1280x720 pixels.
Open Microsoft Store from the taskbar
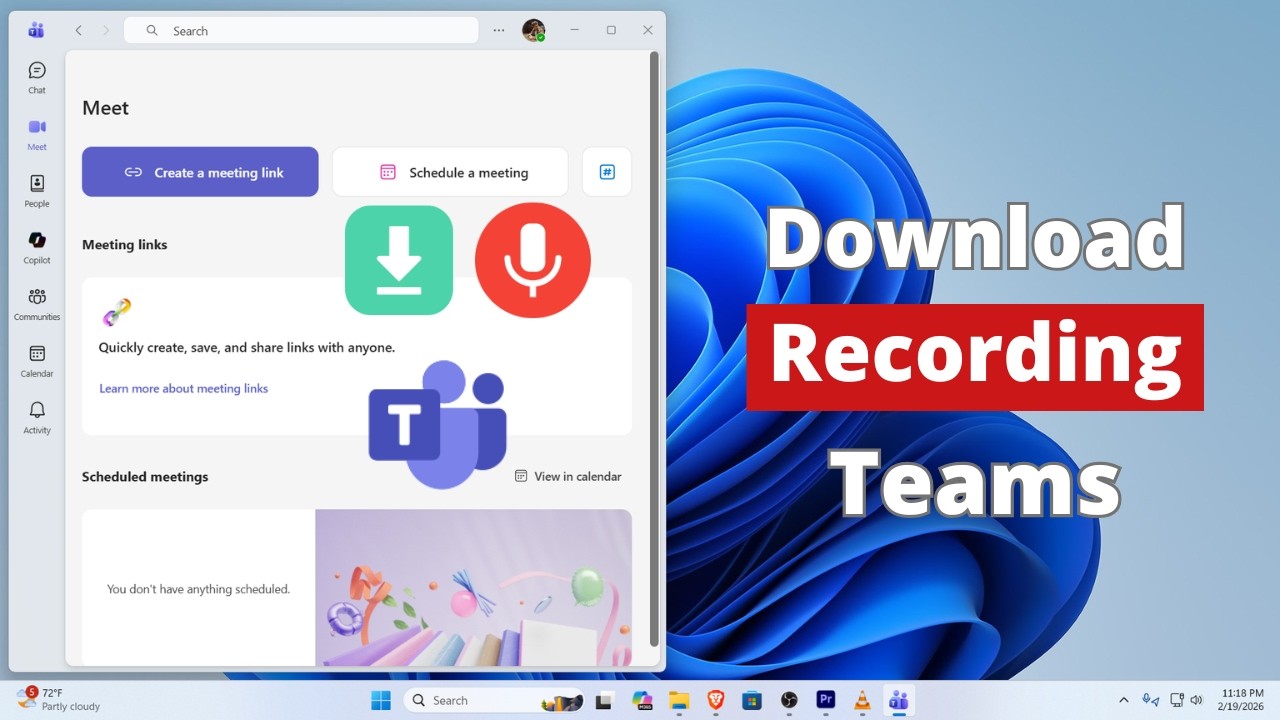[x=752, y=700]
